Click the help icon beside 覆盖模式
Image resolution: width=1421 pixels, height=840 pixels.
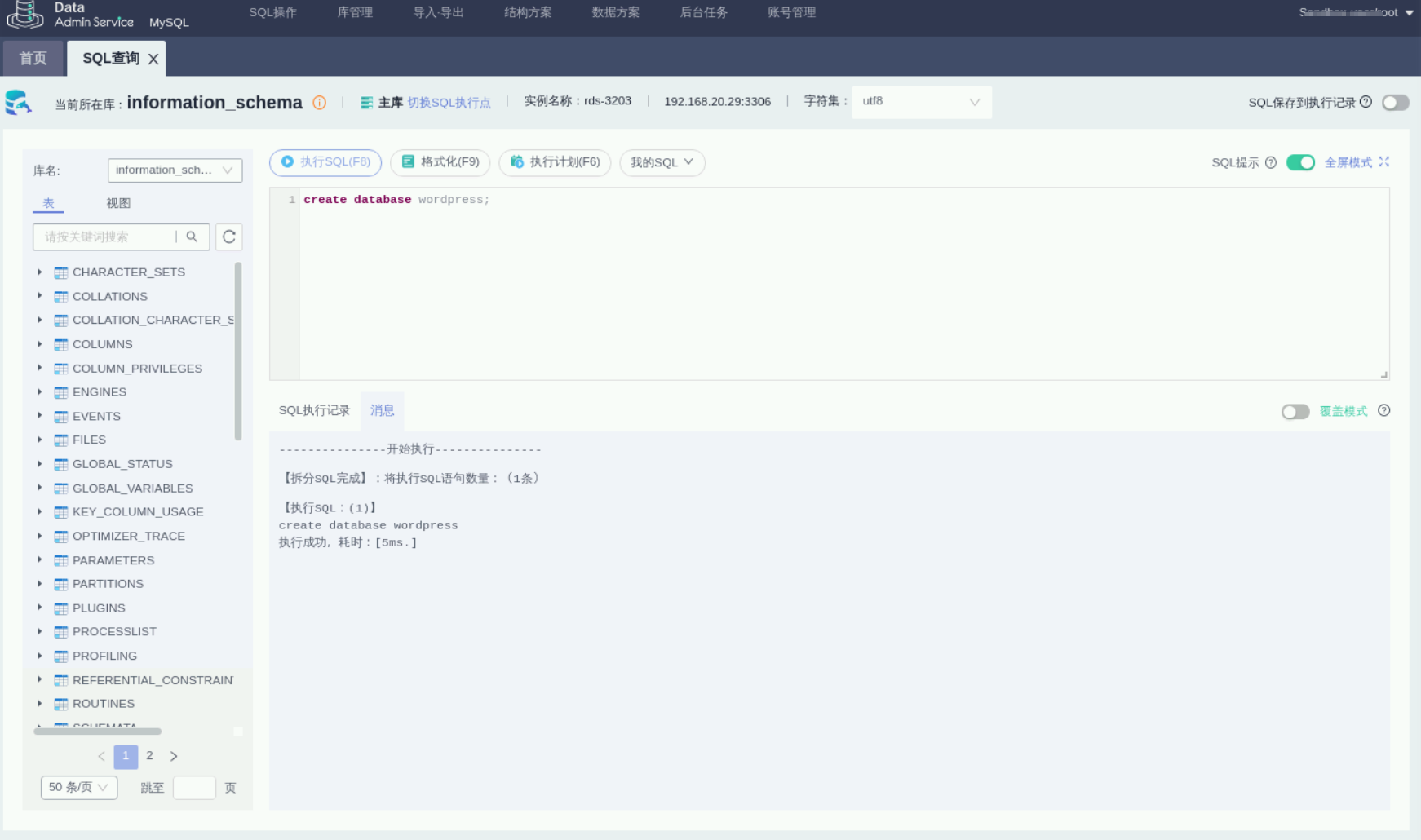(1383, 410)
